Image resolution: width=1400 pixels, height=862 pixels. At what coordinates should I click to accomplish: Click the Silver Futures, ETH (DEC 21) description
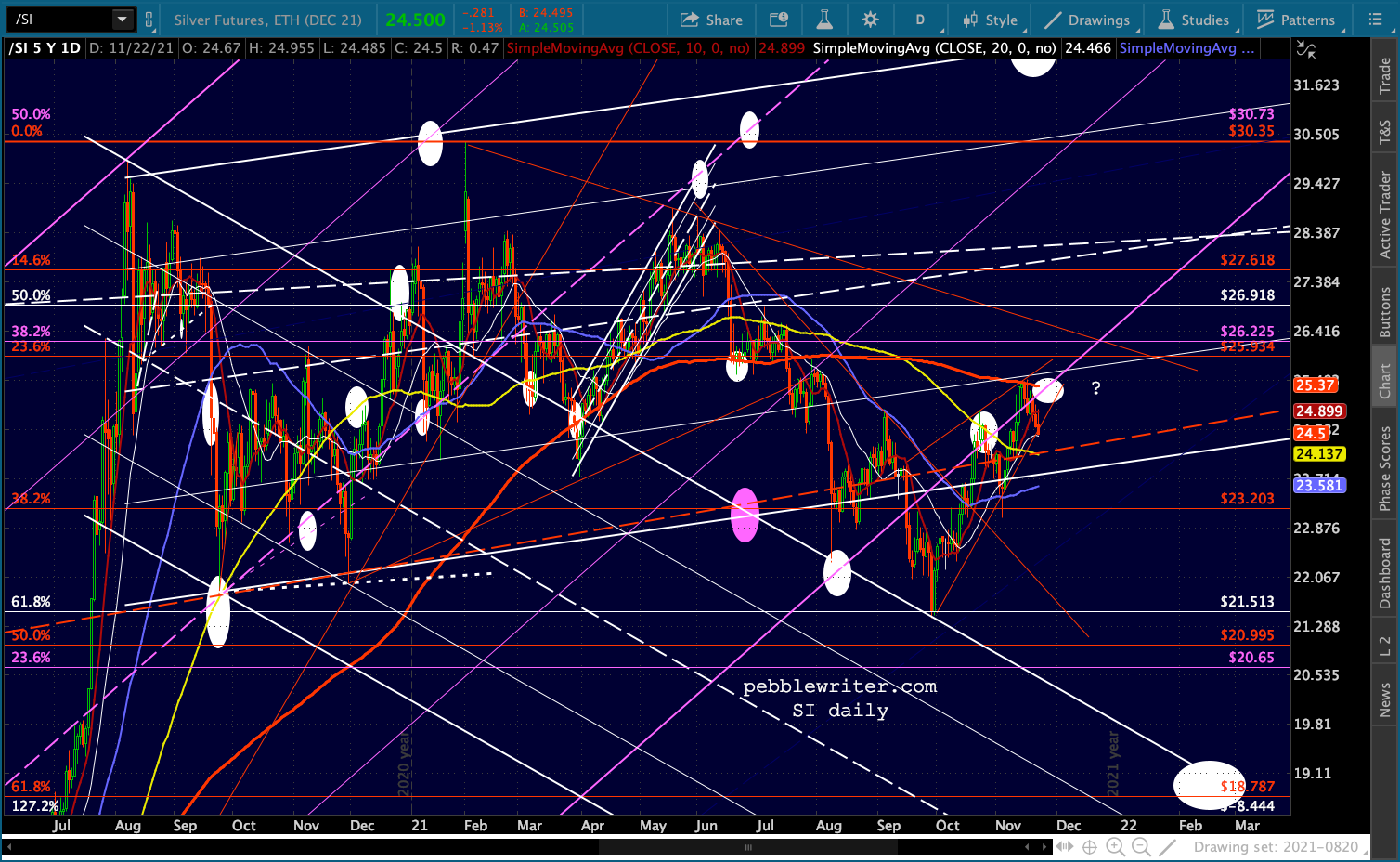click(x=268, y=20)
